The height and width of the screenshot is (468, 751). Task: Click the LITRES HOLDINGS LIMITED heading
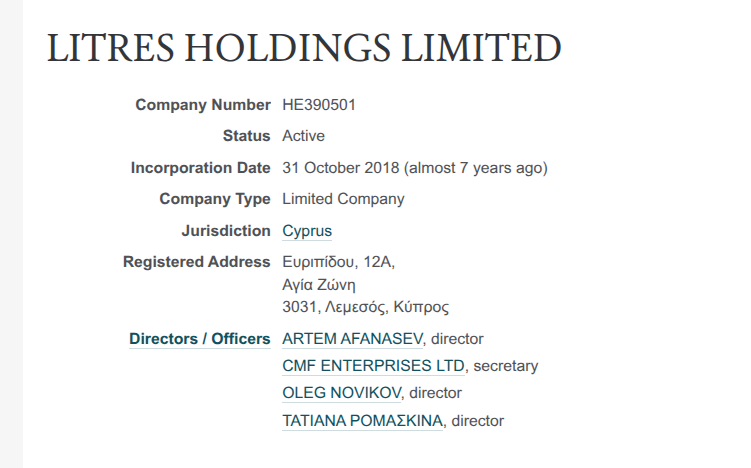click(304, 49)
